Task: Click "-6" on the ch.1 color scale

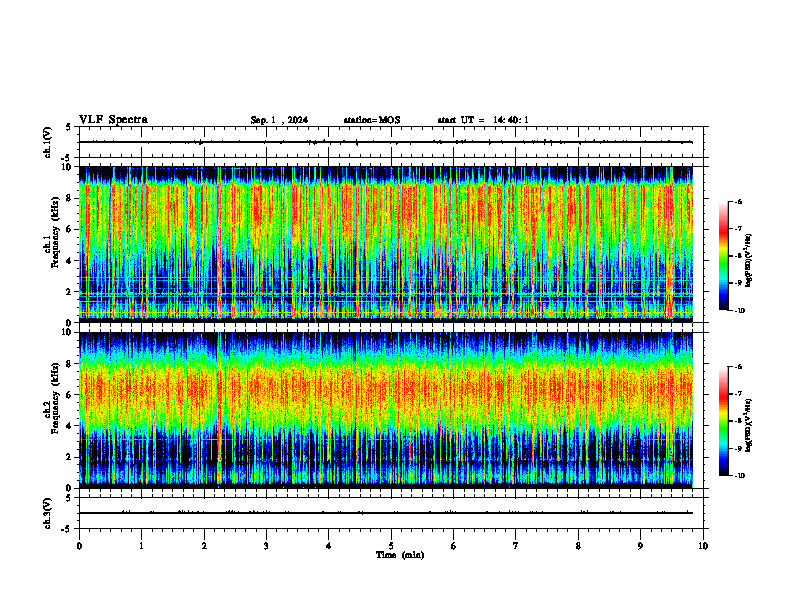Action: pyautogui.click(x=738, y=202)
